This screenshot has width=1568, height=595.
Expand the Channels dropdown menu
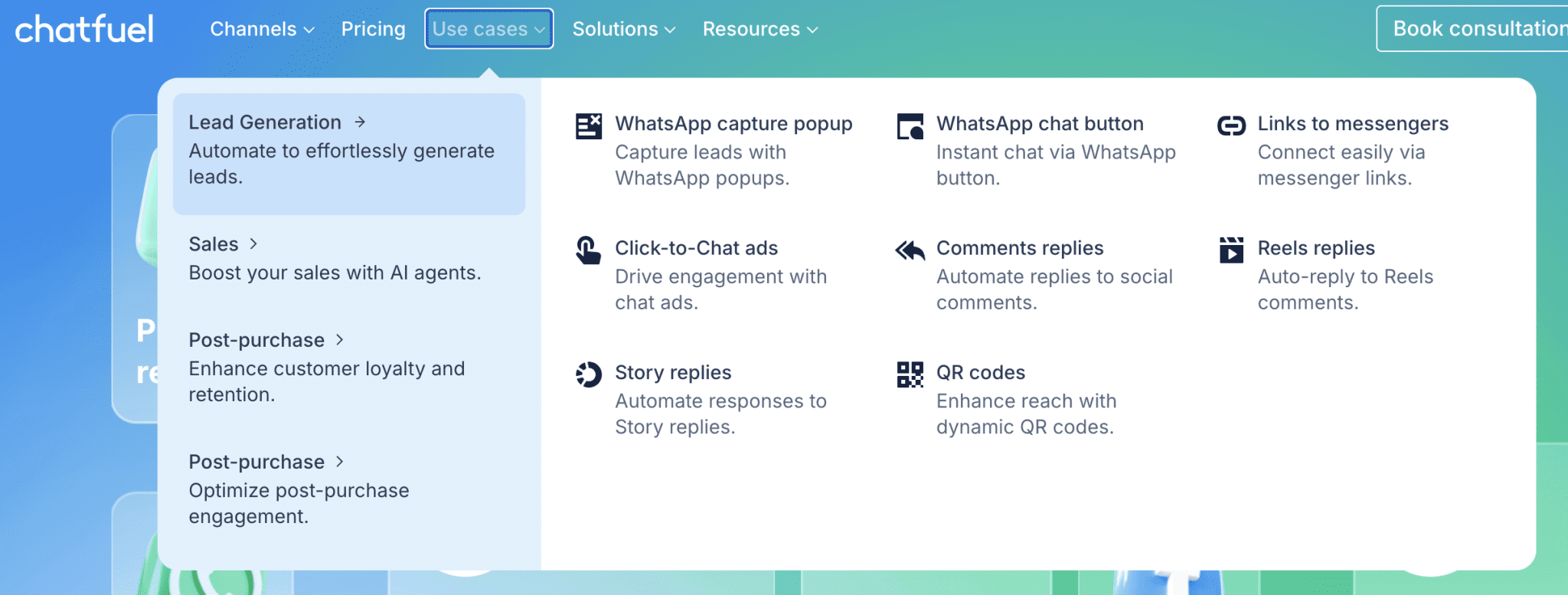[262, 29]
